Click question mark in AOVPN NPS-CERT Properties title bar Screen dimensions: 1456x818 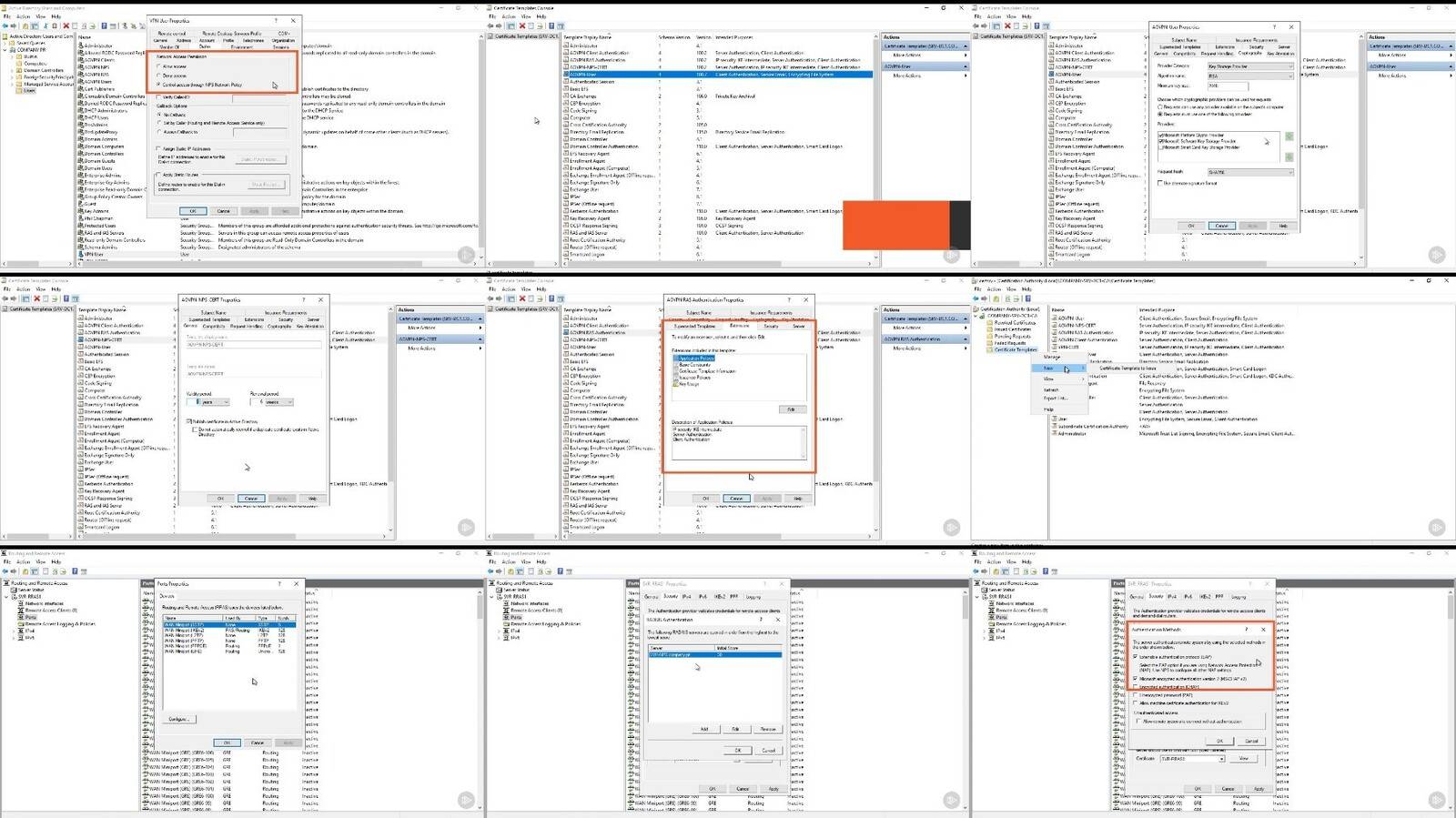pyautogui.click(x=305, y=299)
